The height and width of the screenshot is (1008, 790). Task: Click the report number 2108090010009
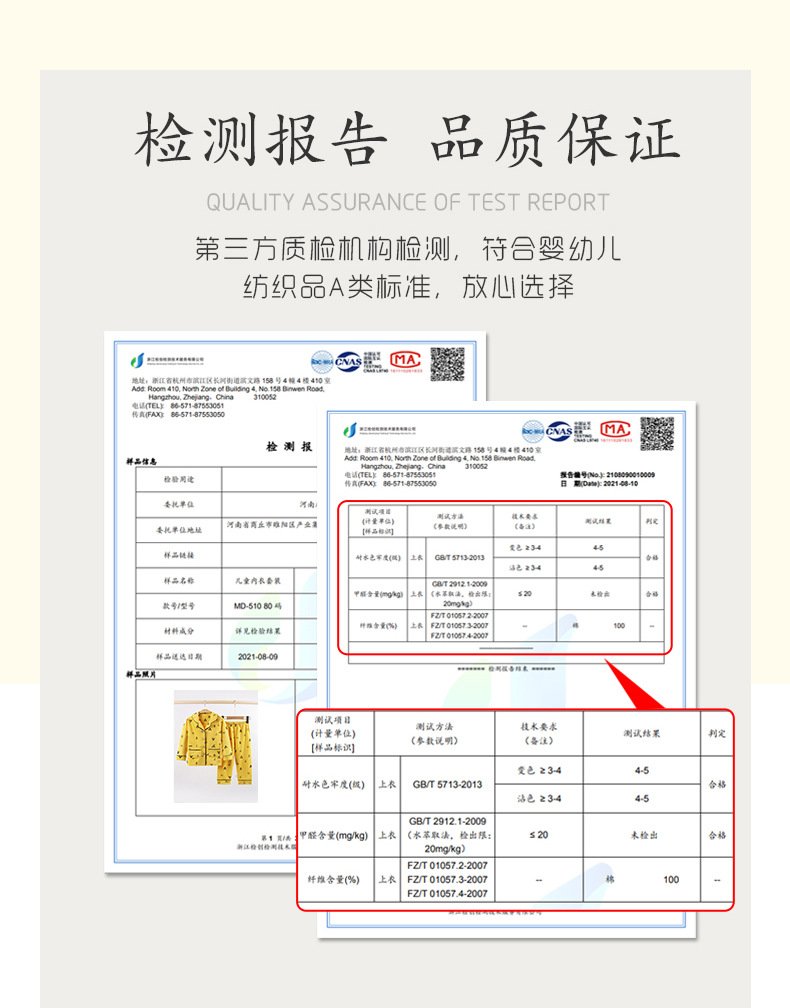tap(630, 475)
